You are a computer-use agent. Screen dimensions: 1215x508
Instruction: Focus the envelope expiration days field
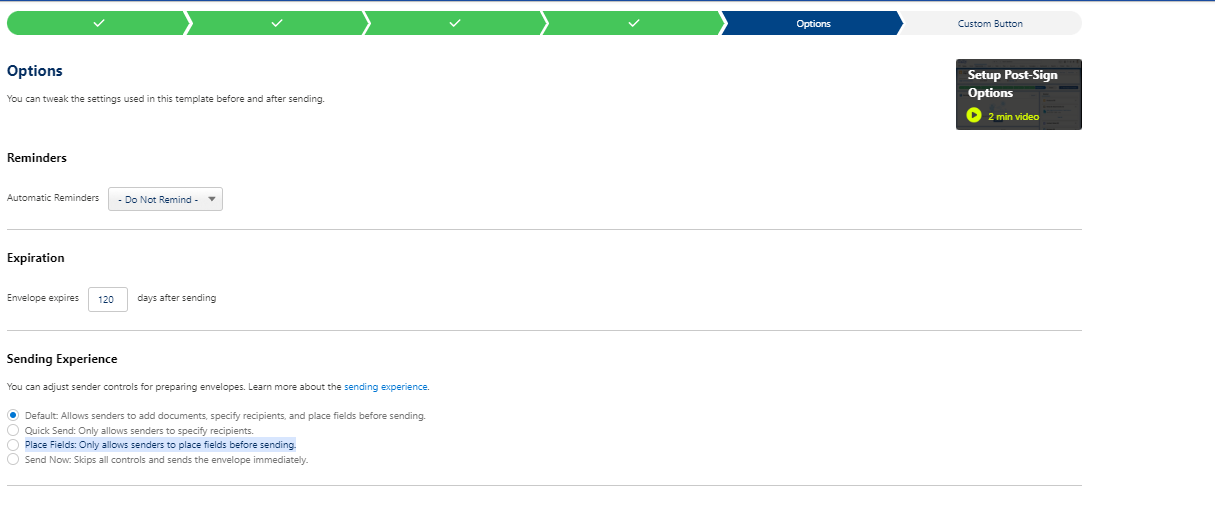click(107, 299)
